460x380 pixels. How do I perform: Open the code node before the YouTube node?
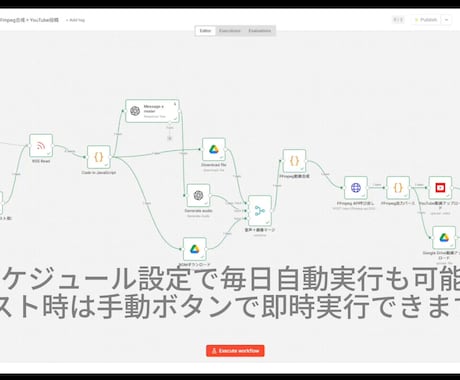coord(398,188)
